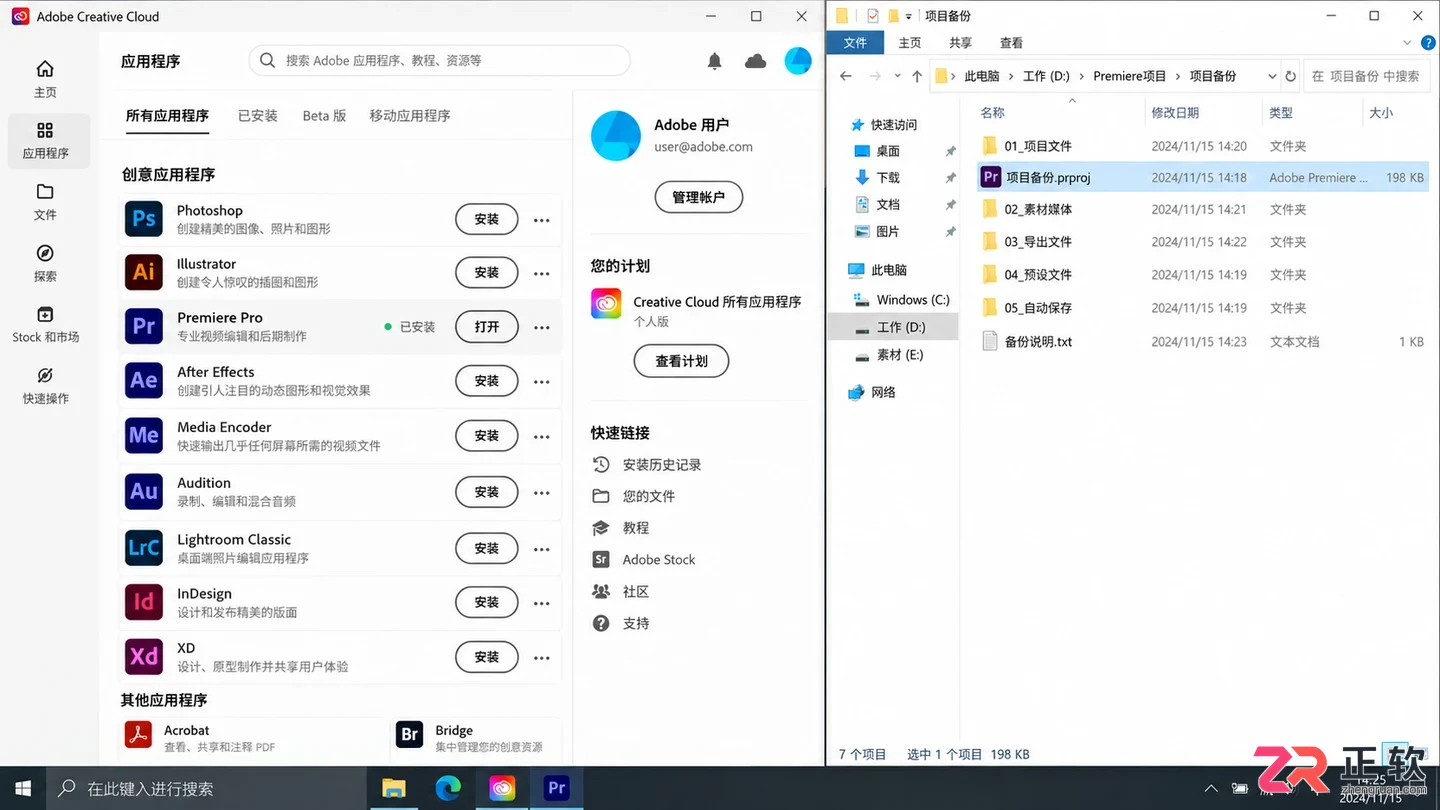Open more options for Illustrator
This screenshot has width=1440, height=810.
tap(542, 273)
